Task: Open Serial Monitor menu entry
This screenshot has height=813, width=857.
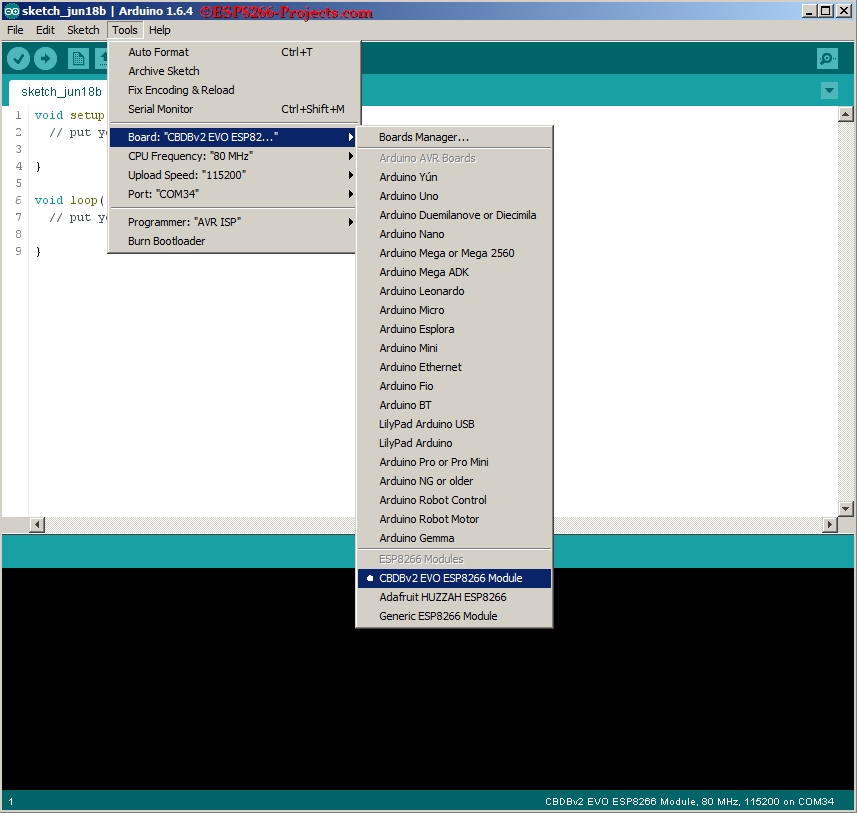Action: [234, 109]
